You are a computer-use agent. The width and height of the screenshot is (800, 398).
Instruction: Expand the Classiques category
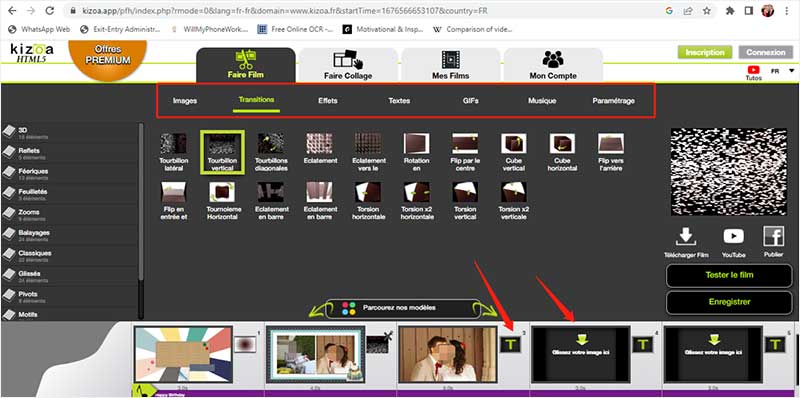click(69, 255)
